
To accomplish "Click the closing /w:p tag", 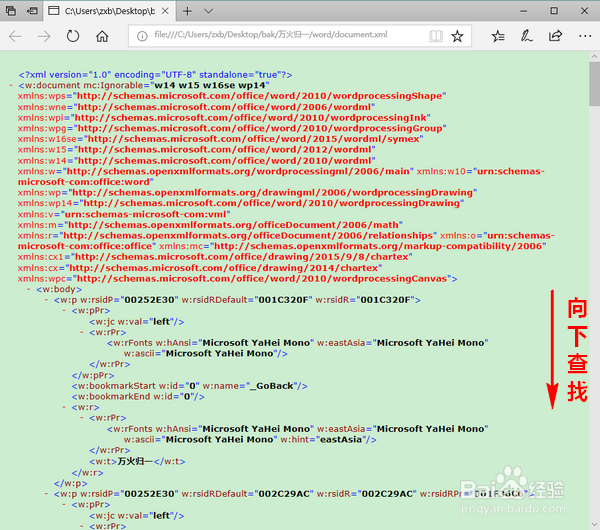I will click(70, 483).
